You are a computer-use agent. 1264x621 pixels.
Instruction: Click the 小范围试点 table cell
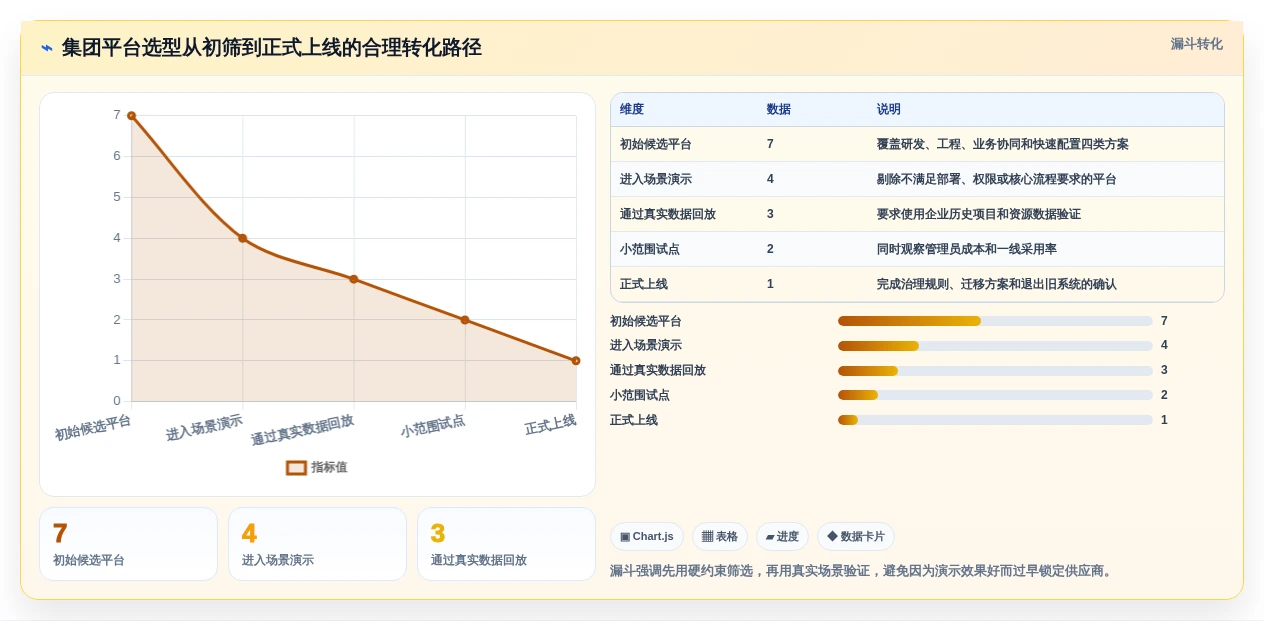click(x=650, y=249)
